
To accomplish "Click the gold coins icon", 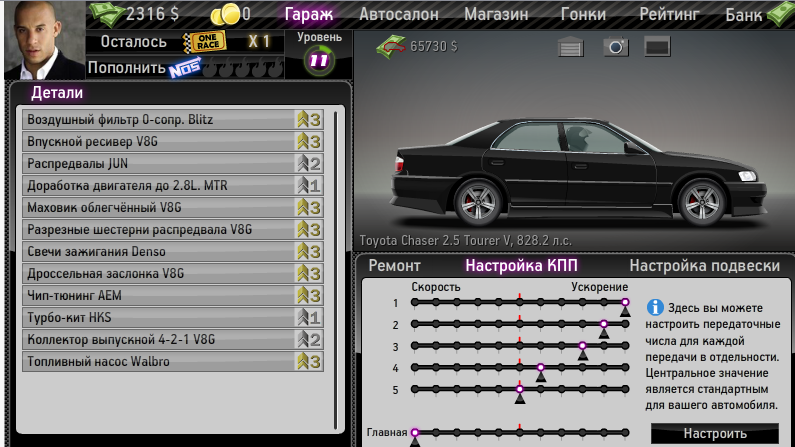I will [x=225, y=14].
